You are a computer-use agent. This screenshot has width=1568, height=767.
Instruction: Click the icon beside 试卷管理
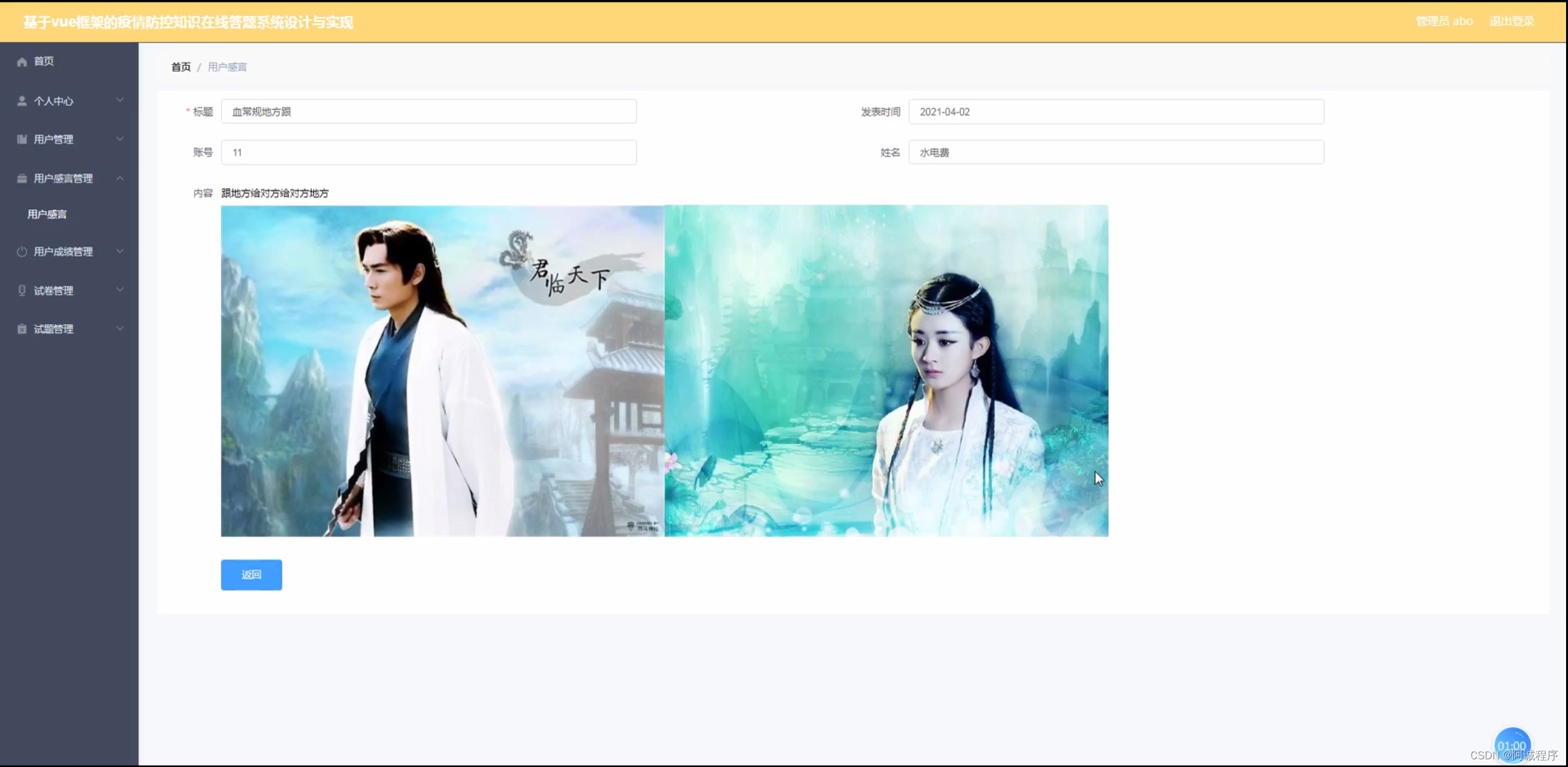[x=22, y=291]
